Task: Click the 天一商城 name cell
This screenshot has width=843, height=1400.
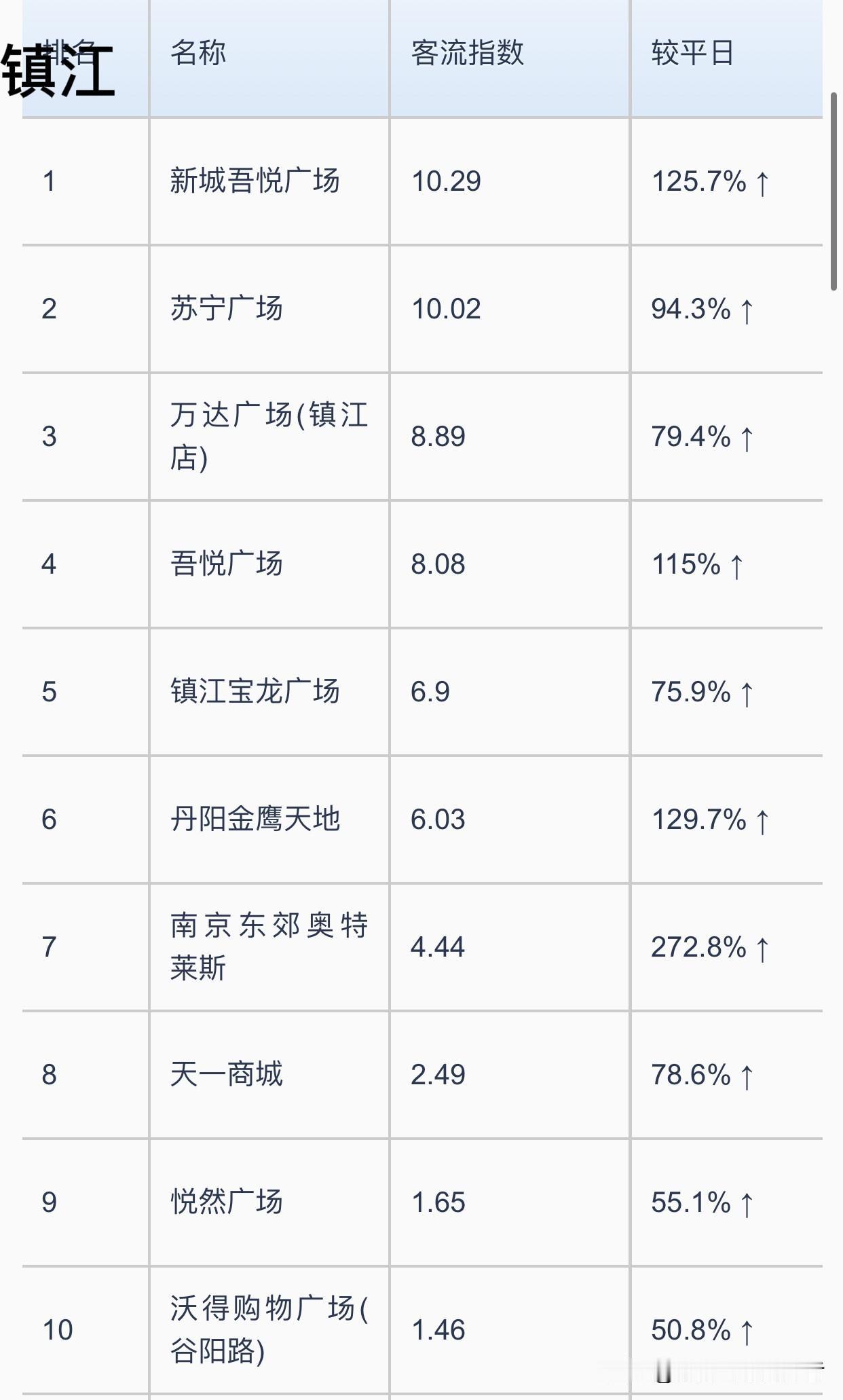Action: [x=226, y=1075]
